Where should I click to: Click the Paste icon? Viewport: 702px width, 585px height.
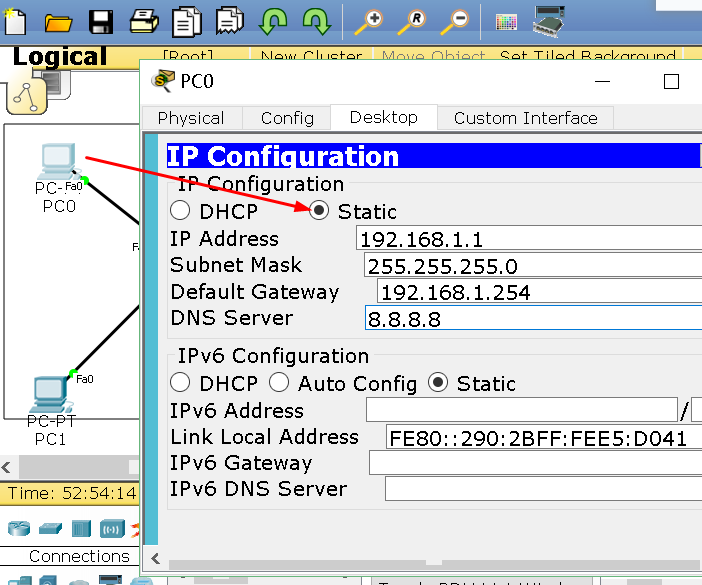point(230,20)
